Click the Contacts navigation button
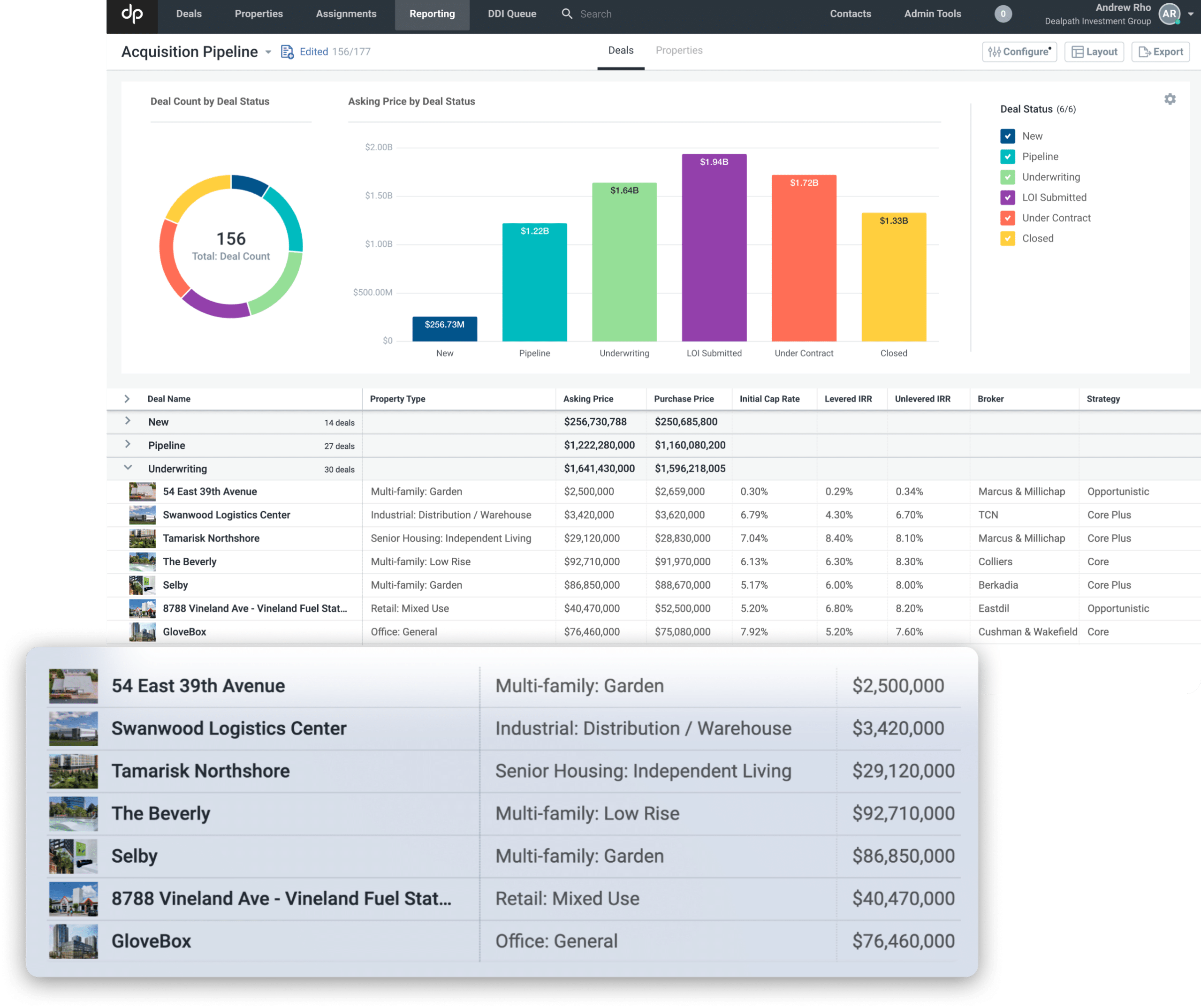This screenshot has width=1201, height=1008. click(x=851, y=14)
